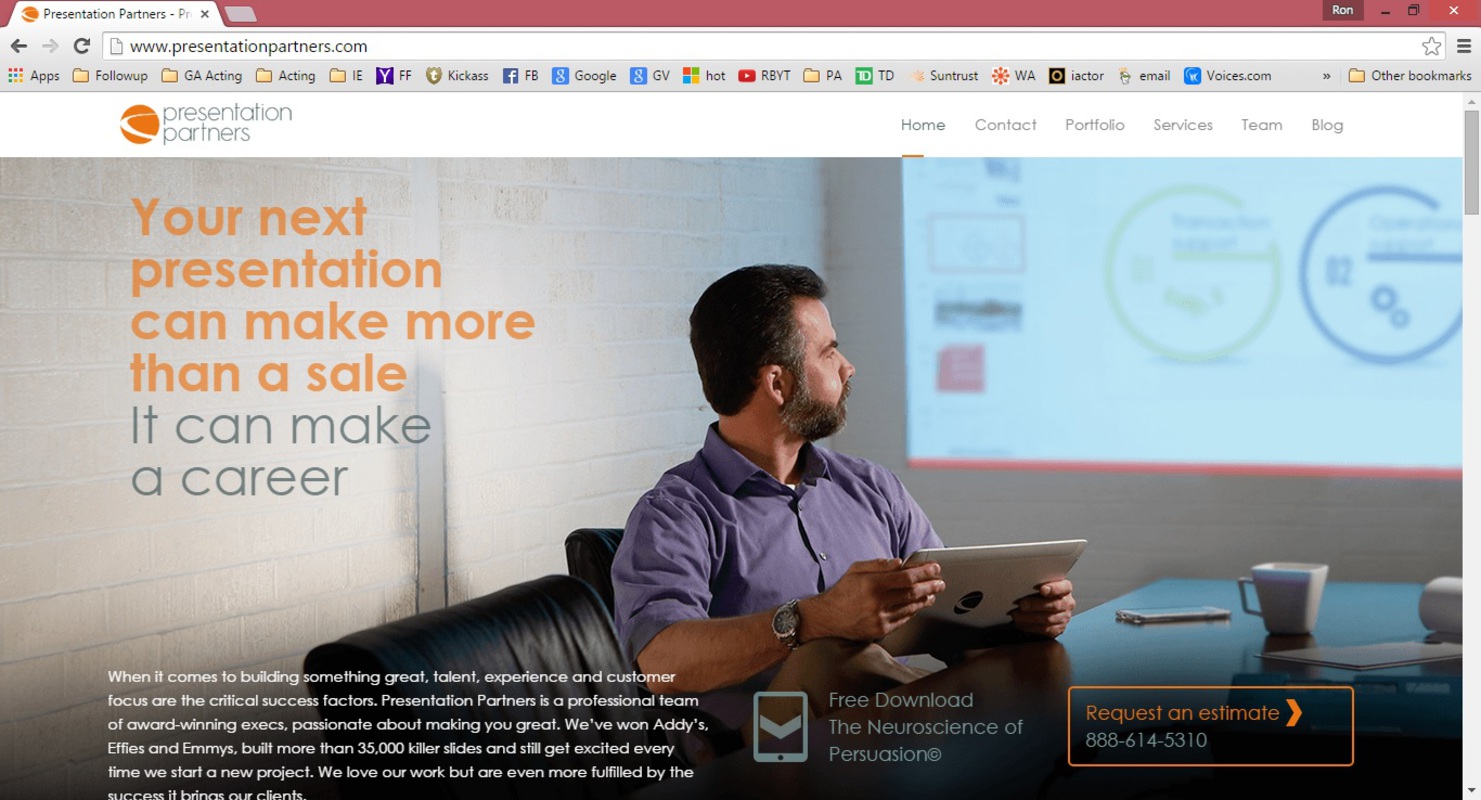Bookmark this page with the star icon
Viewport: 1481px width, 800px height.
coord(1431,46)
